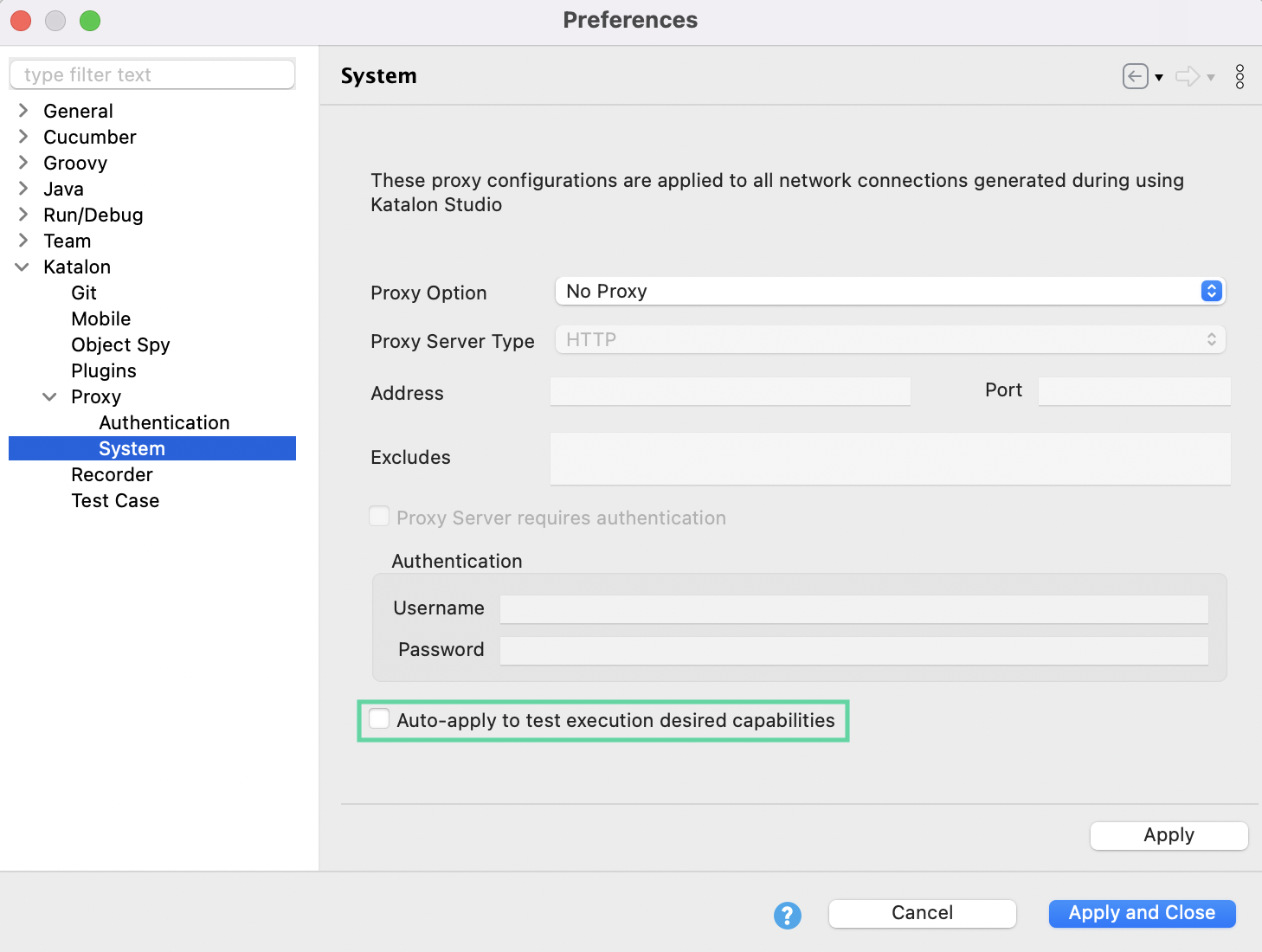Image resolution: width=1262 pixels, height=952 pixels.
Task: Open the back navigation history dropdown arrow
Action: (1158, 78)
